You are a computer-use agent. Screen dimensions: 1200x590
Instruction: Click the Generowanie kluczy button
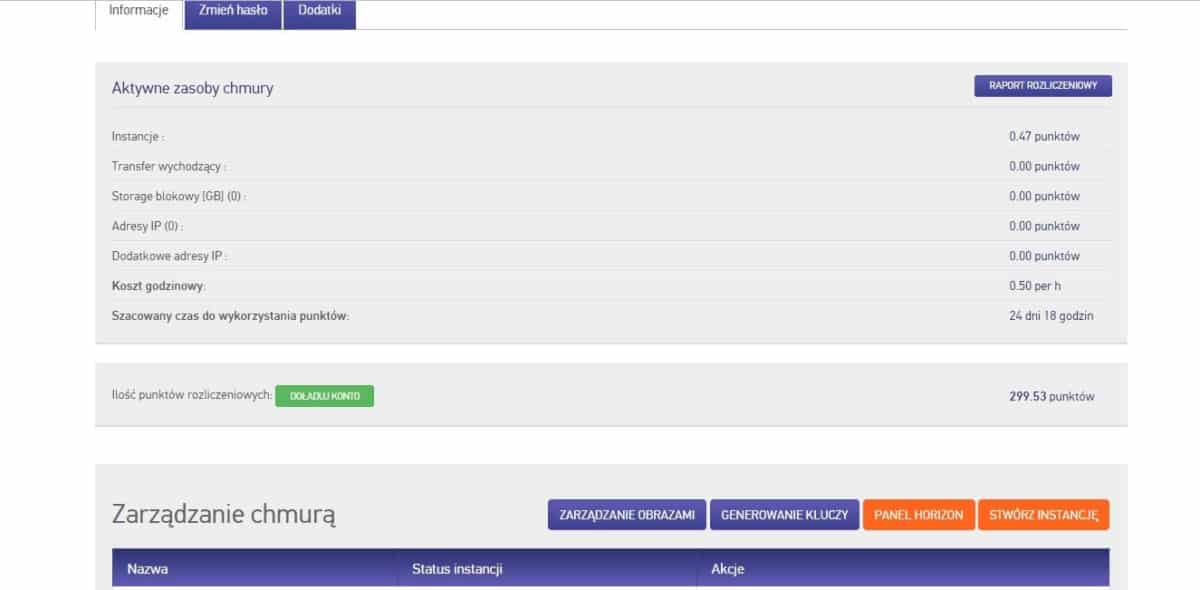(x=784, y=515)
